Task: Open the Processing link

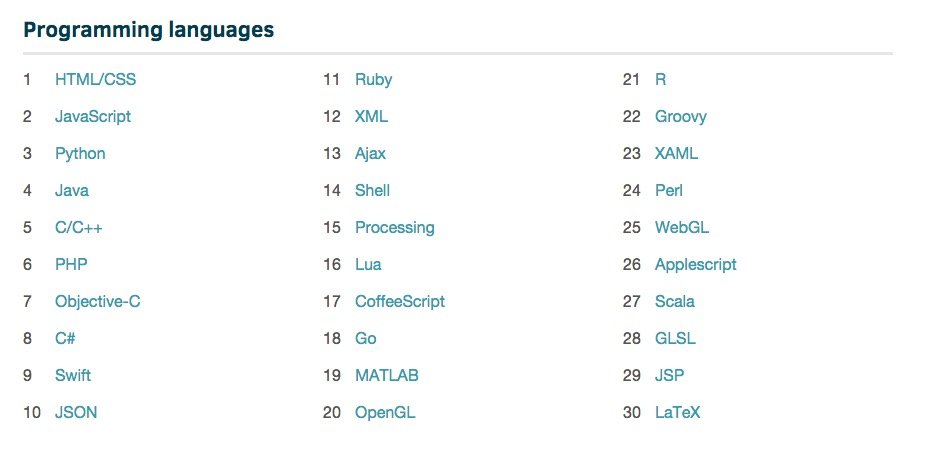Action: click(395, 227)
